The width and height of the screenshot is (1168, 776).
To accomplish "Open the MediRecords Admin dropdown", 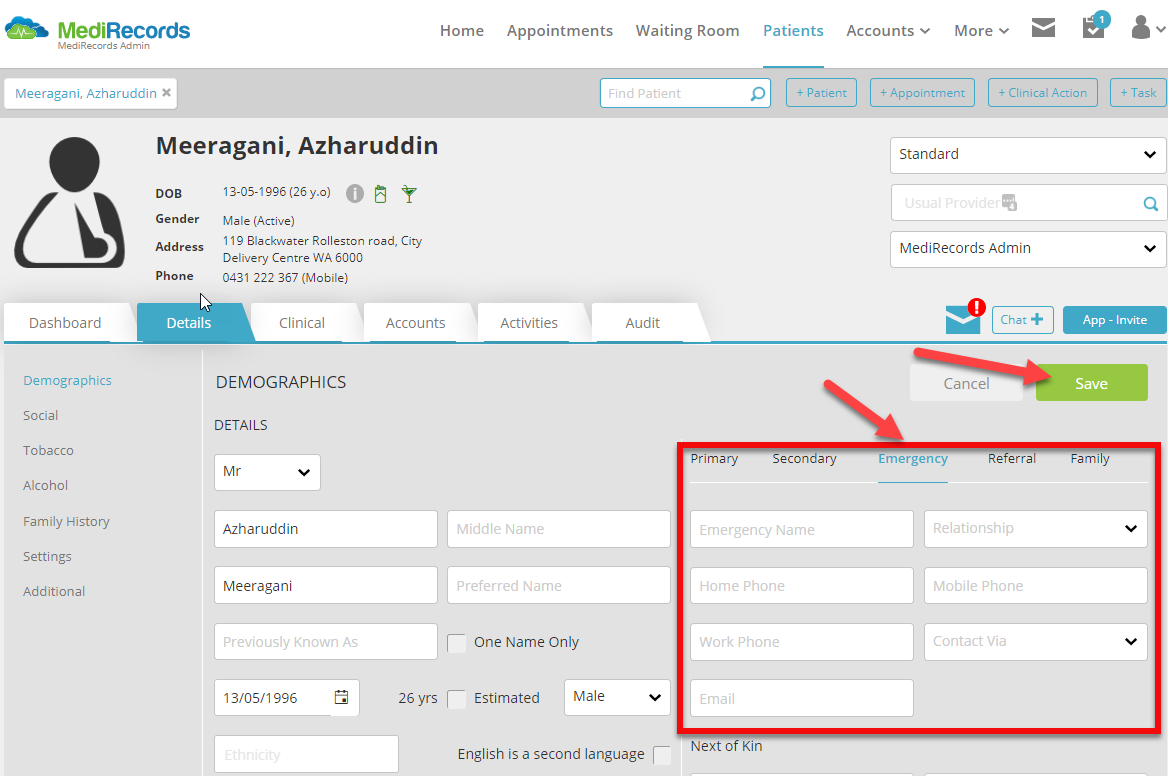I will click(x=1028, y=249).
